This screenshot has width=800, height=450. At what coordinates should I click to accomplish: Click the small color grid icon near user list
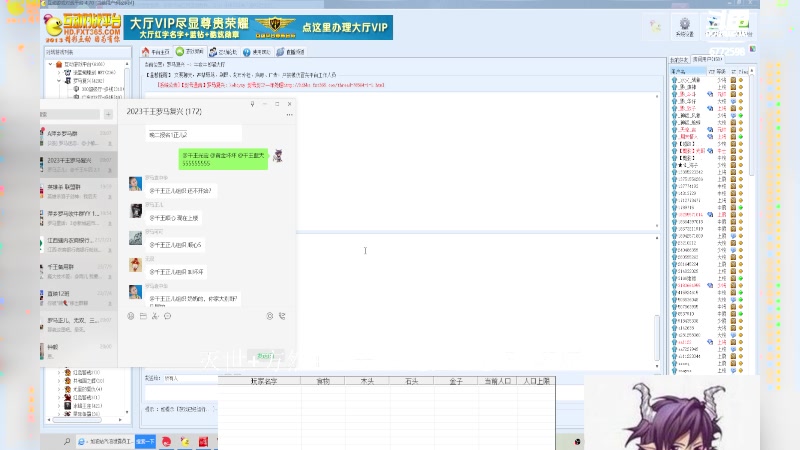(753, 49)
